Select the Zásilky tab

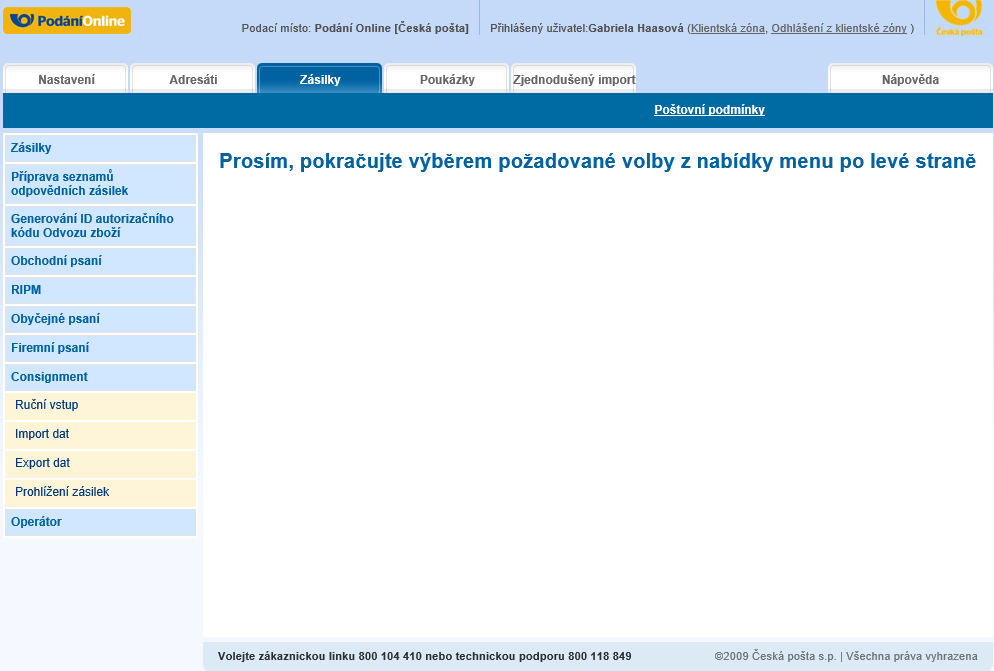coord(320,79)
